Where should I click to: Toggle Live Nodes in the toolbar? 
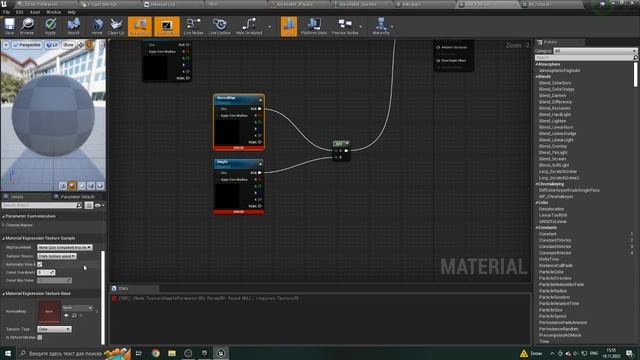pyautogui.click(x=193, y=26)
